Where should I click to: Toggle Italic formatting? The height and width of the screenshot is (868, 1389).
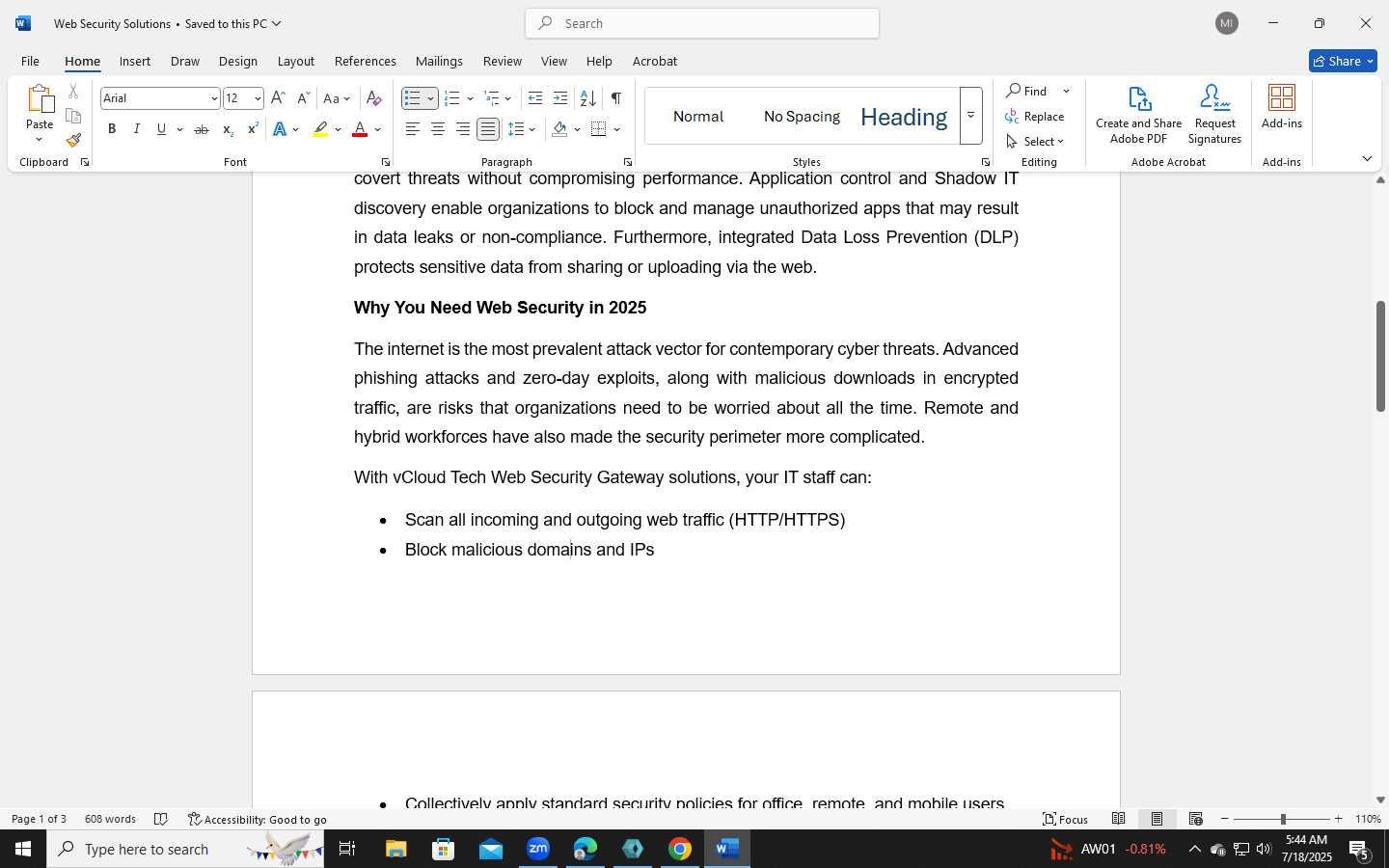coord(137,129)
